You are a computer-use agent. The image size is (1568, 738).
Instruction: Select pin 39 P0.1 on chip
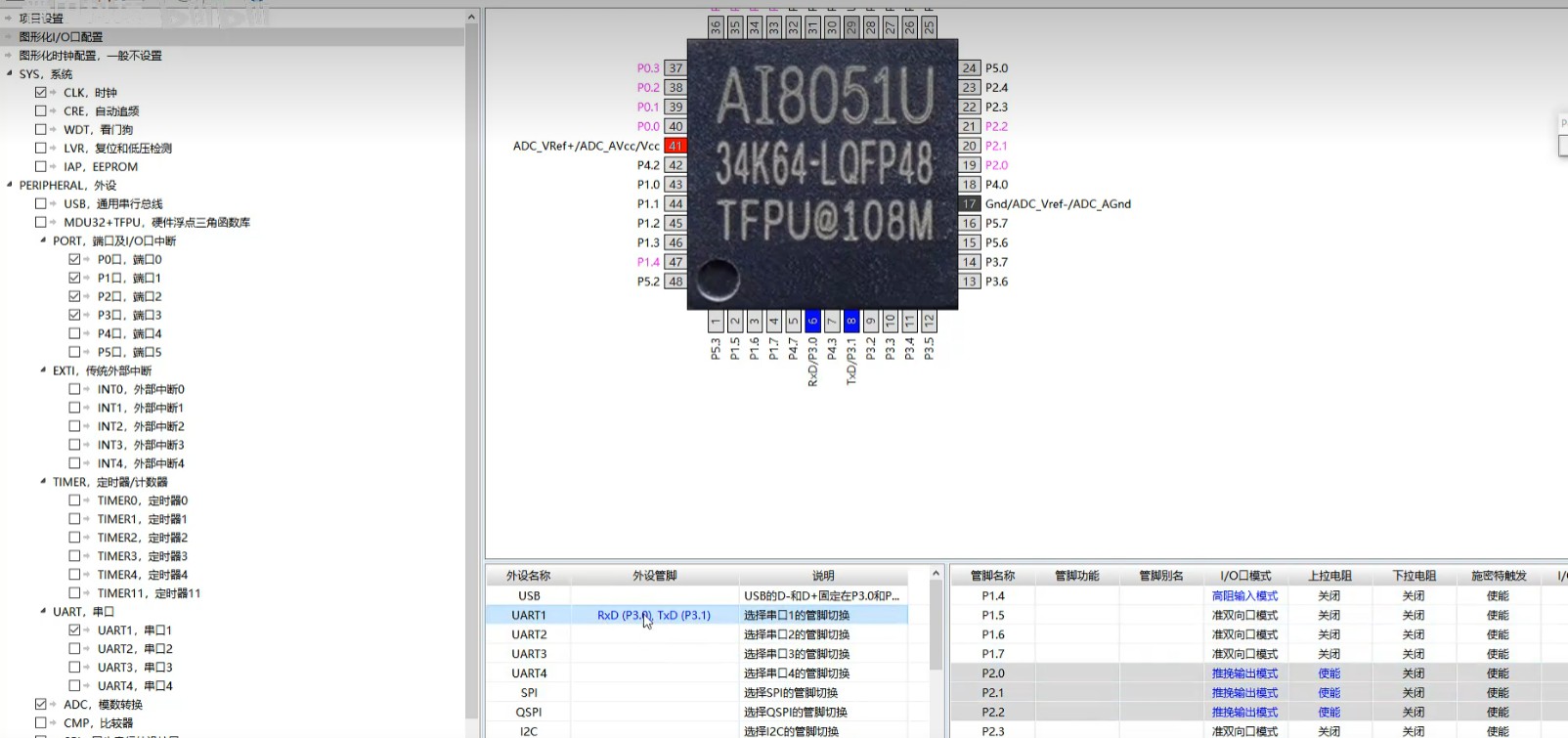tap(675, 107)
